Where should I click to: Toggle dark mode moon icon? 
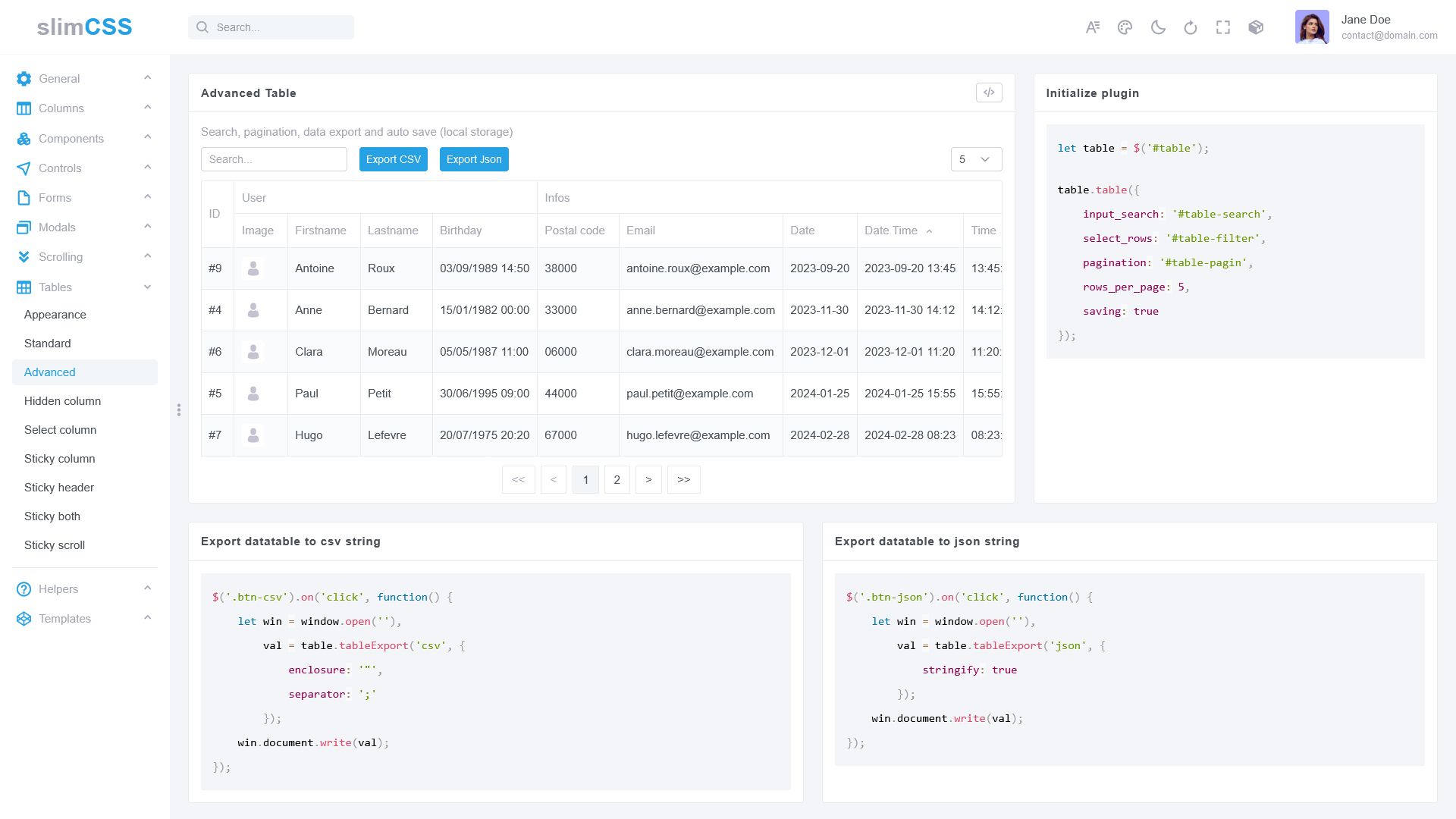[x=1158, y=27]
